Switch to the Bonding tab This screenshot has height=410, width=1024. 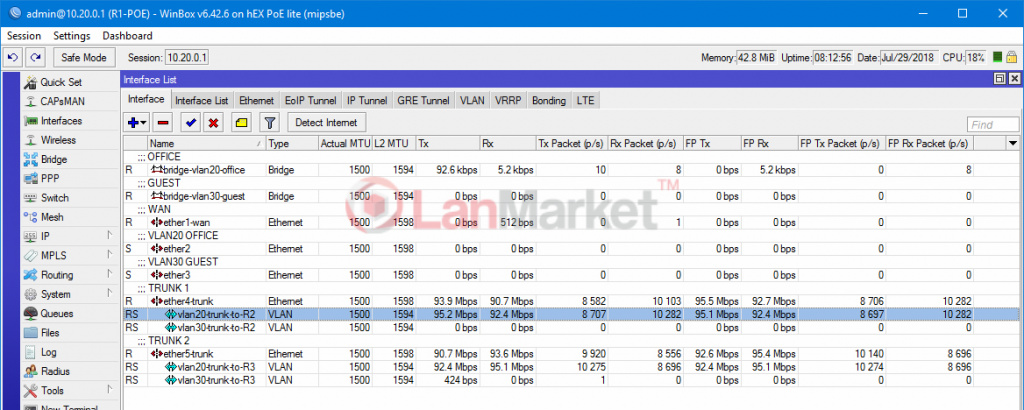pyautogui.click(x=549, y=101)
